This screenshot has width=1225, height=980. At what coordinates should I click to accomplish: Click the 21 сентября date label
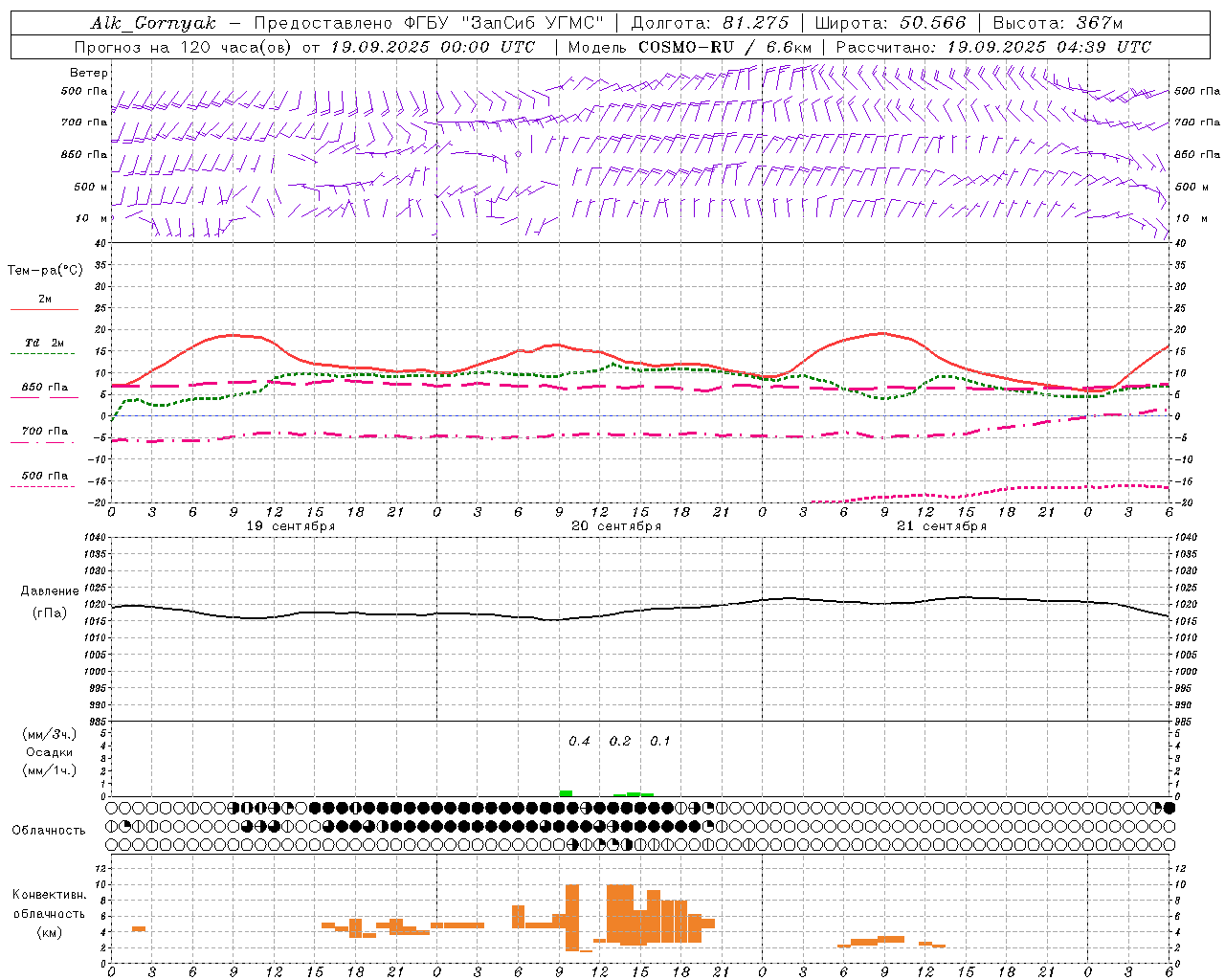point(942,526)
